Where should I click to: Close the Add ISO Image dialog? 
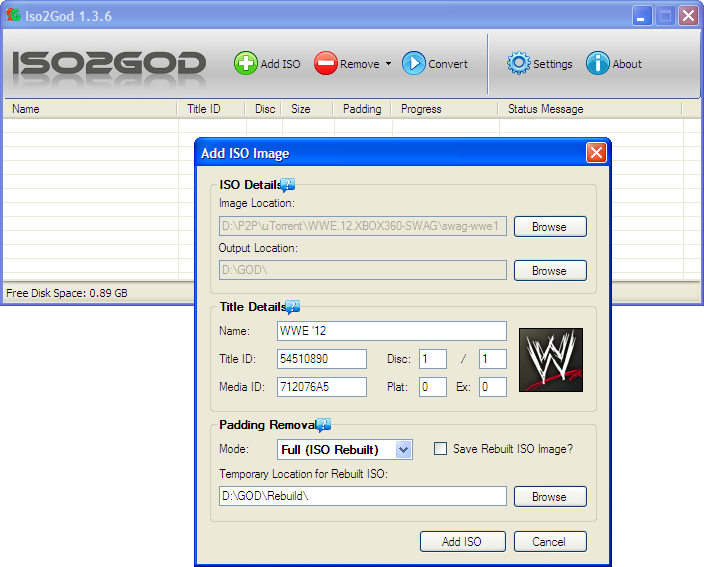click(x=596, y=153)
